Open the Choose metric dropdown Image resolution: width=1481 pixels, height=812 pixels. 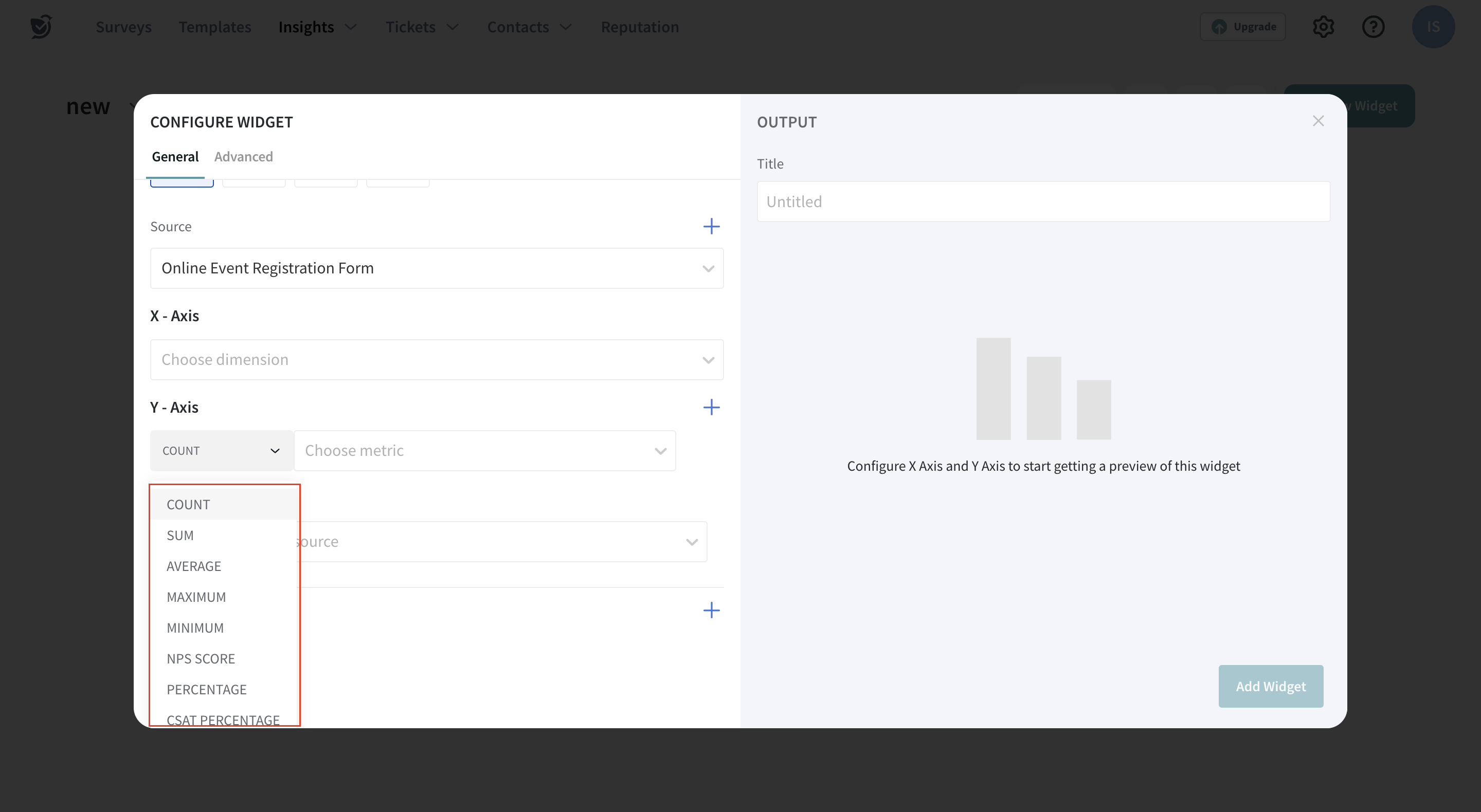point(484,450)
